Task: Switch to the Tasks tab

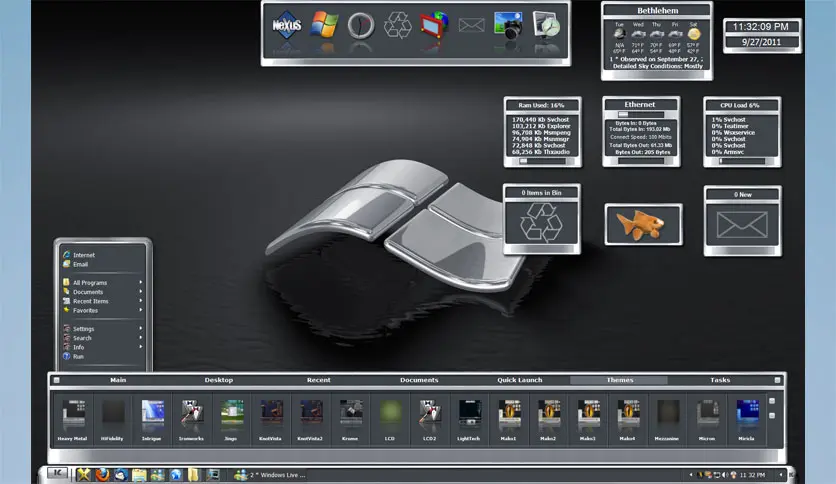Action: (x=720, y=380)
